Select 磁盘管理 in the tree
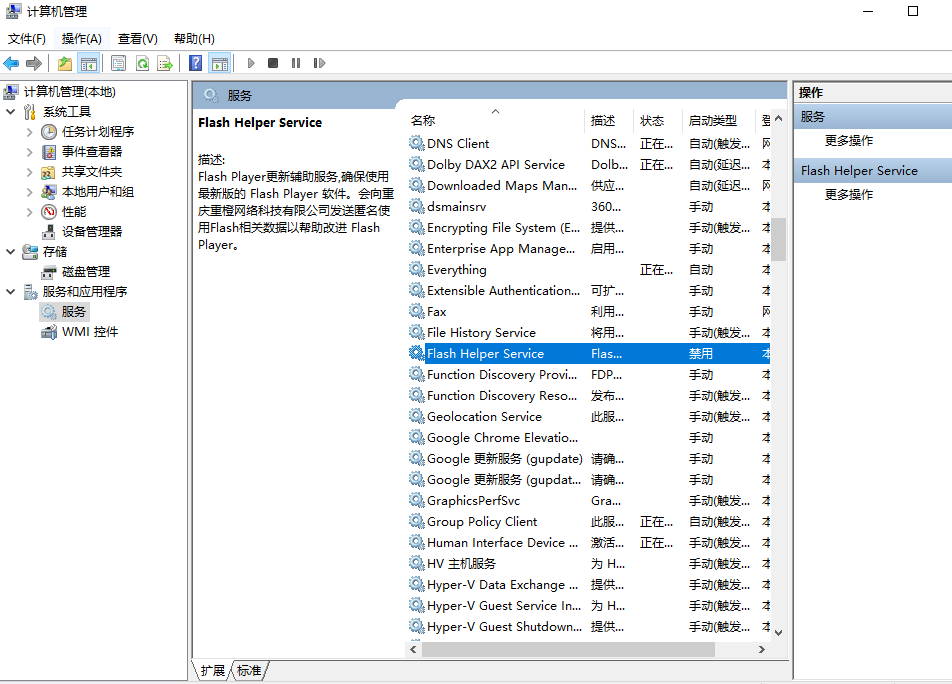The height and width of the screenshot is (684, 952). [86, 272]
